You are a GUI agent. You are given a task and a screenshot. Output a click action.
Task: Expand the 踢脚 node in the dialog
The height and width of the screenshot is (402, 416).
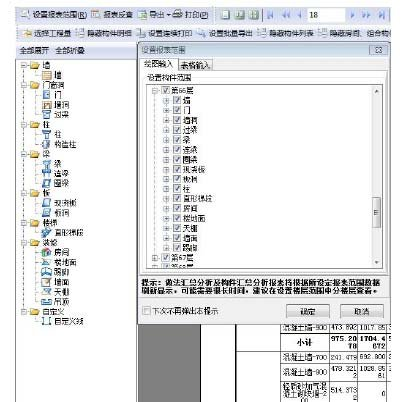[x=166, y=248]
